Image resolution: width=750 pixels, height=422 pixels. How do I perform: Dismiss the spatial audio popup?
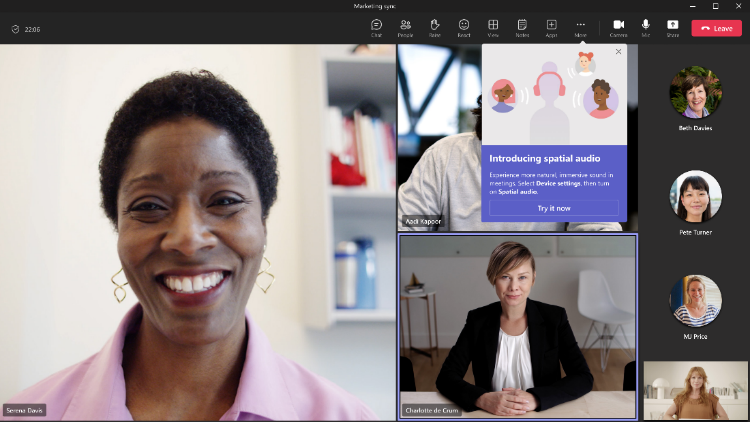click(x=618, y=52)
